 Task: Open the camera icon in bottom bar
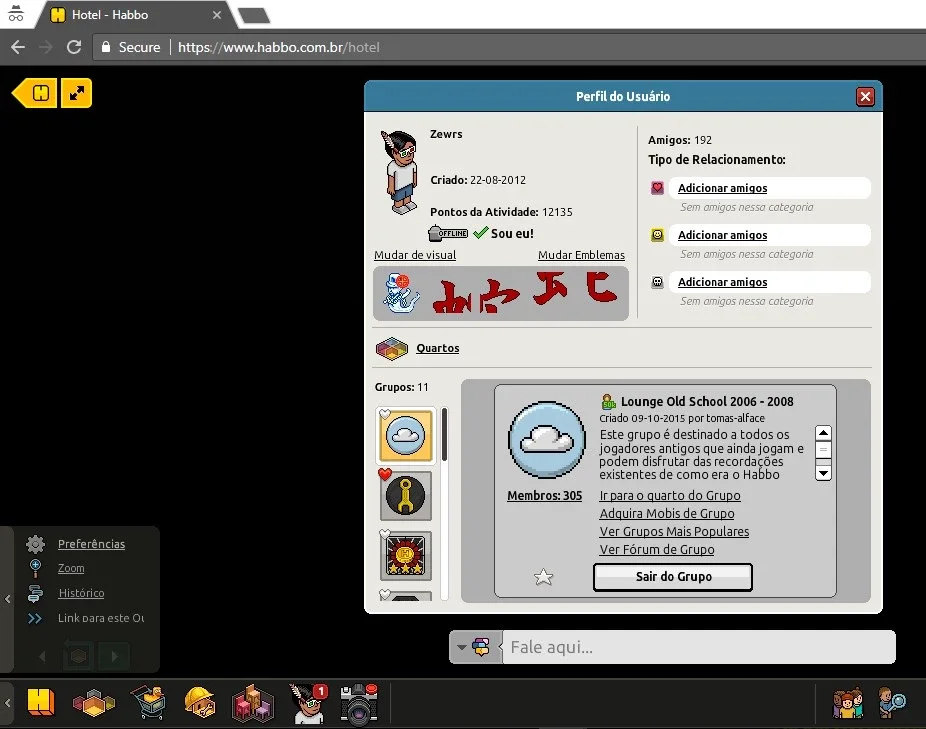pos(359,704)
